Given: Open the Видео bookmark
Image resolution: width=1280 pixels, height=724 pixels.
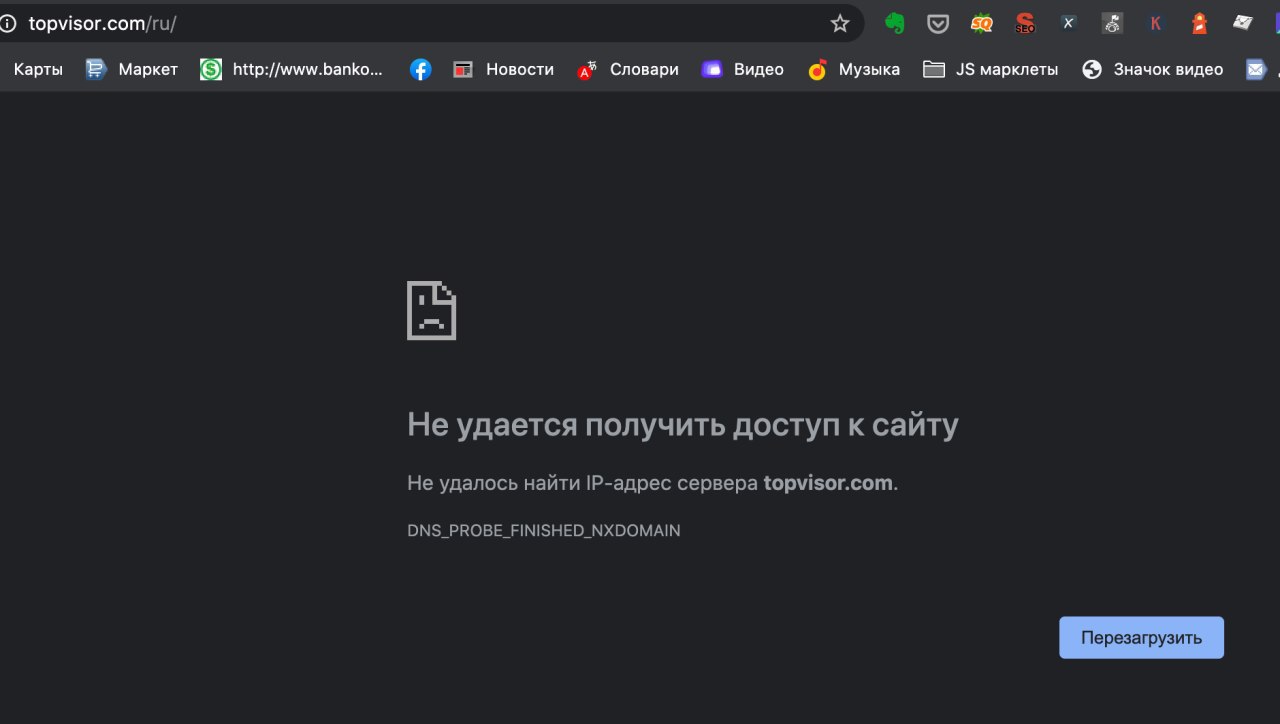Looking at the screenshot, I should (742, 69).
